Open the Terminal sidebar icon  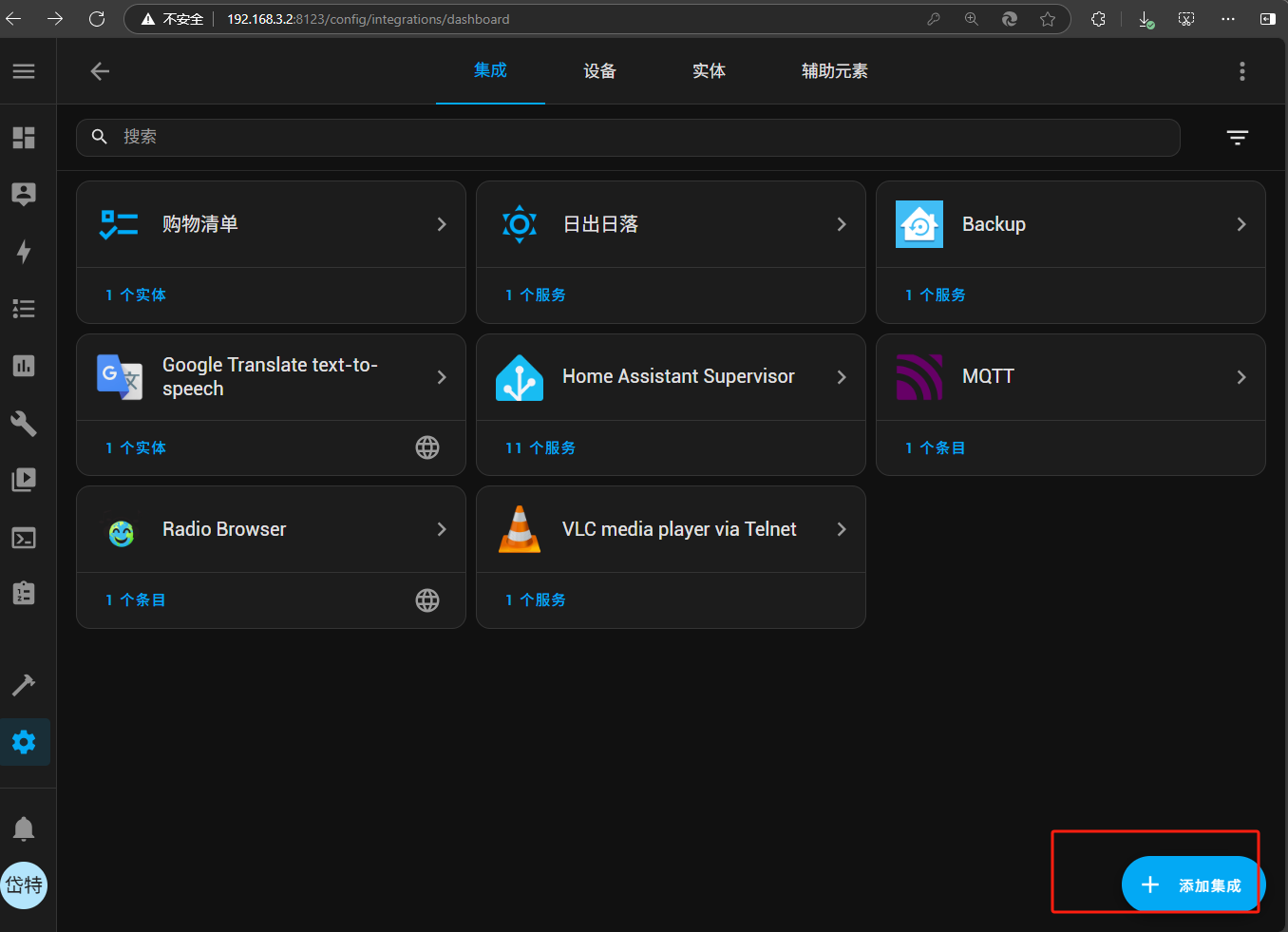pos(24,538)
